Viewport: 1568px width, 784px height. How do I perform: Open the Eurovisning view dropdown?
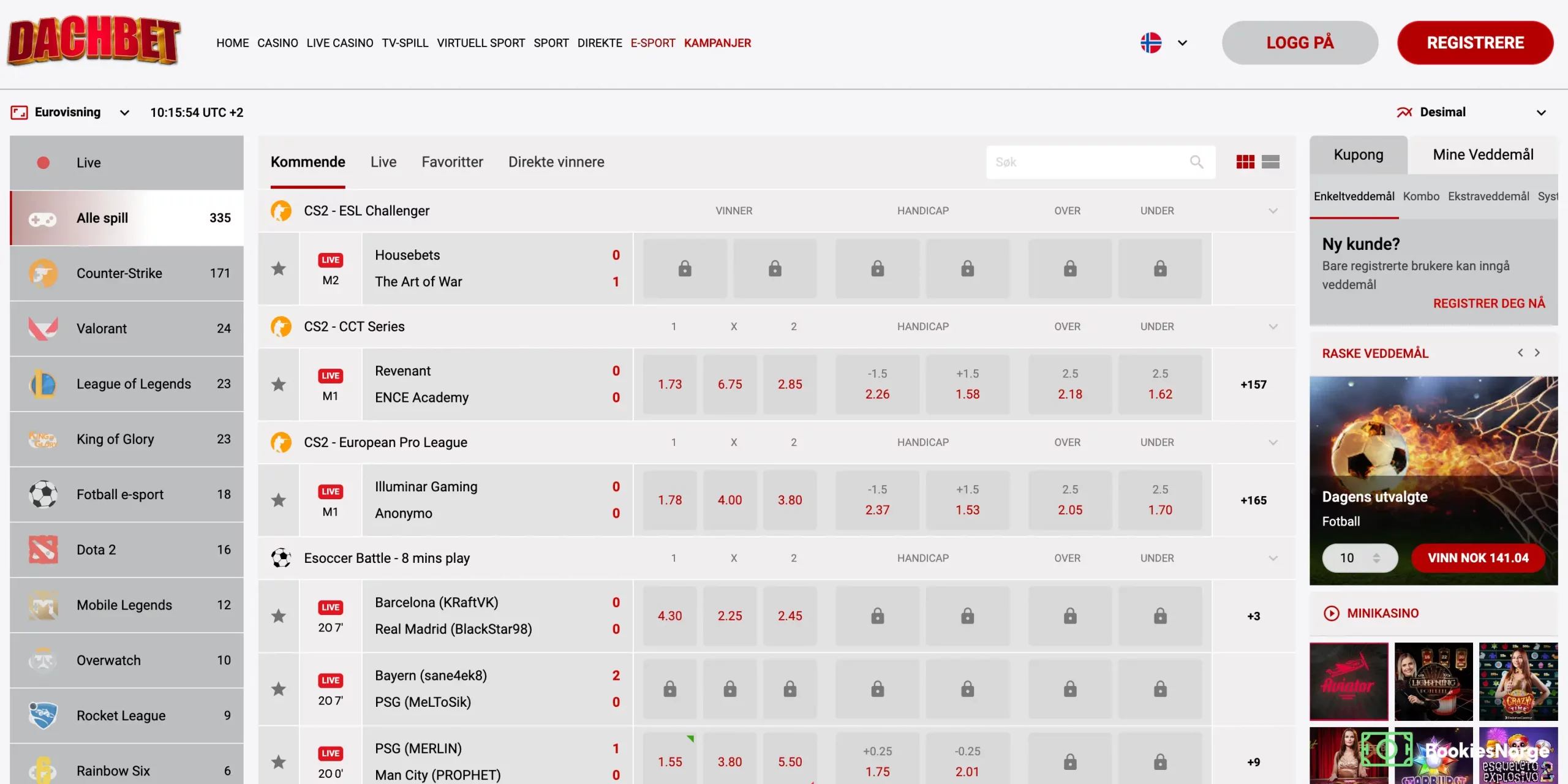[124, 113]
